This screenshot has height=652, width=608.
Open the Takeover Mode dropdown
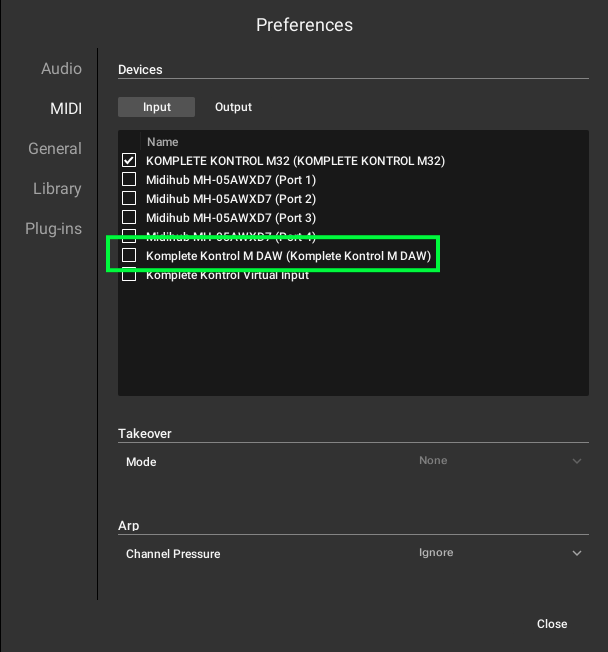[500, 461]
